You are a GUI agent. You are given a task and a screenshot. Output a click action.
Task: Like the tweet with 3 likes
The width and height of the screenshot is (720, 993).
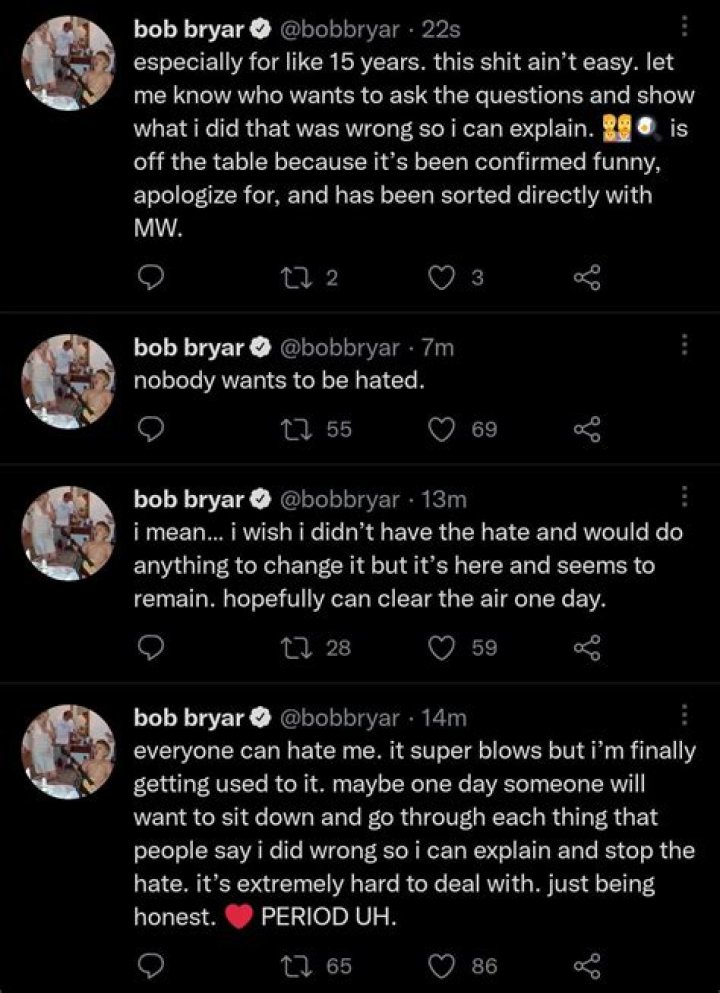tap(442, 277)
